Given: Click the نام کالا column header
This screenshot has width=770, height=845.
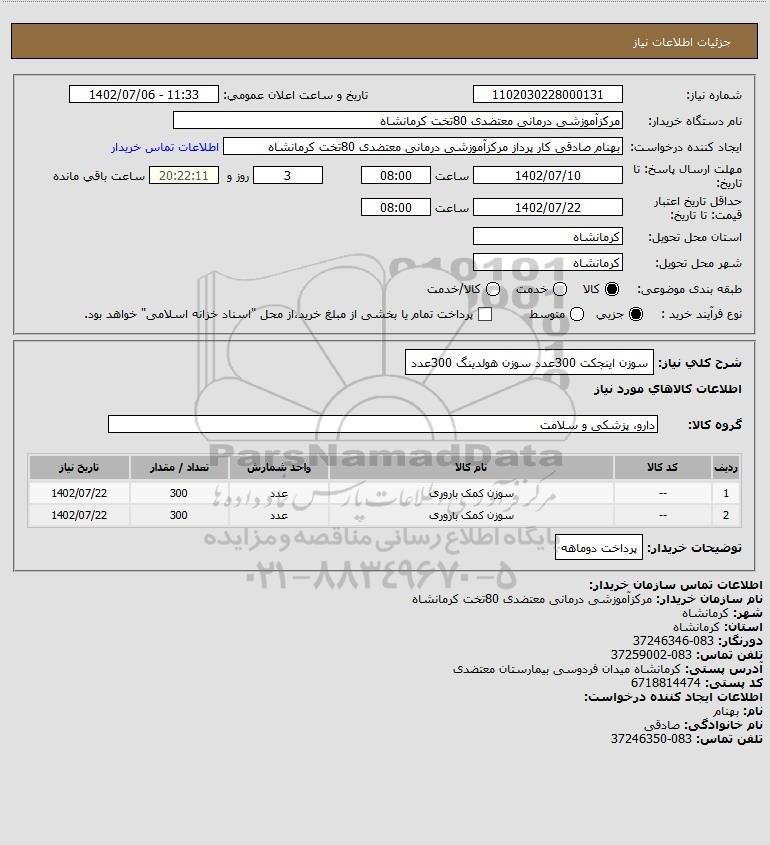Looking at the screenshot, I should pyautogui.click(x=471, y=467).
